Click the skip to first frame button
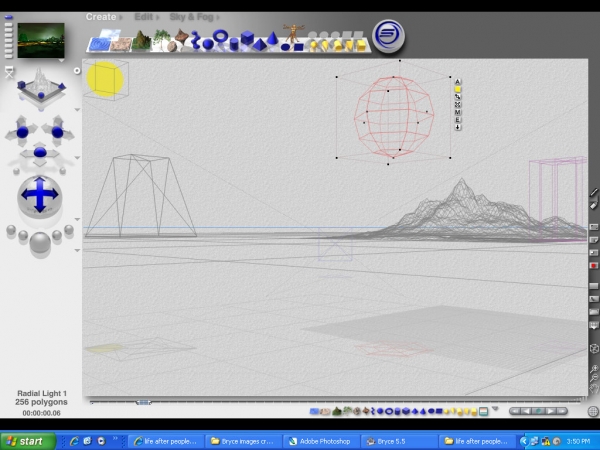The width and height of the screenshot is (600, 450). (515, 411)
